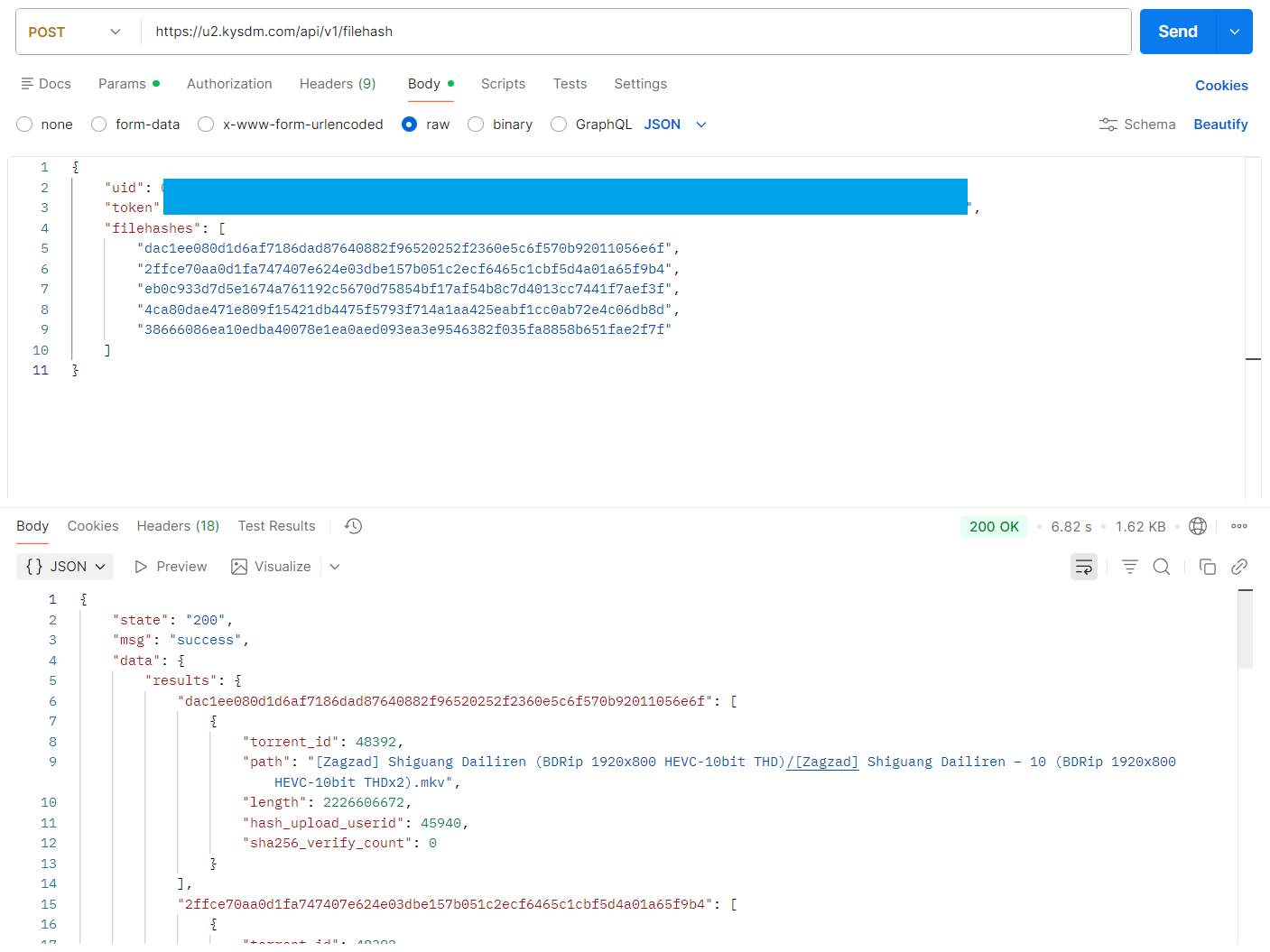Open the request Settings tab
Viewport: 1270px width, 952px height.
point(640,84)
